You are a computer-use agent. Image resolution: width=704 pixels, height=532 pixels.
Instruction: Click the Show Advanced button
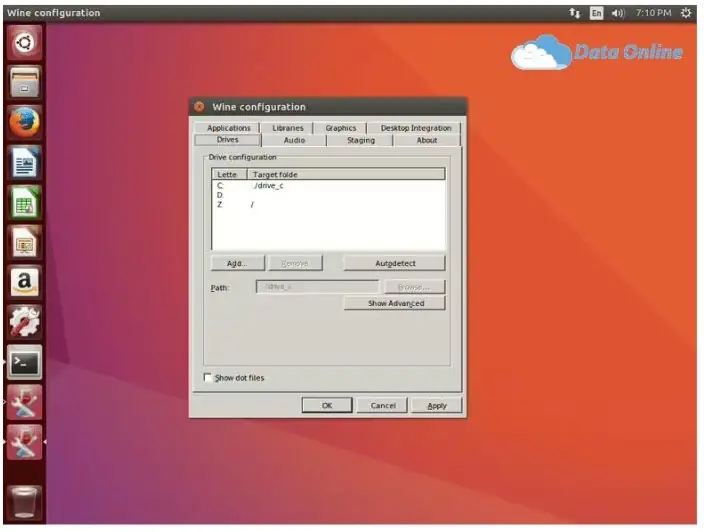[395, 303]
